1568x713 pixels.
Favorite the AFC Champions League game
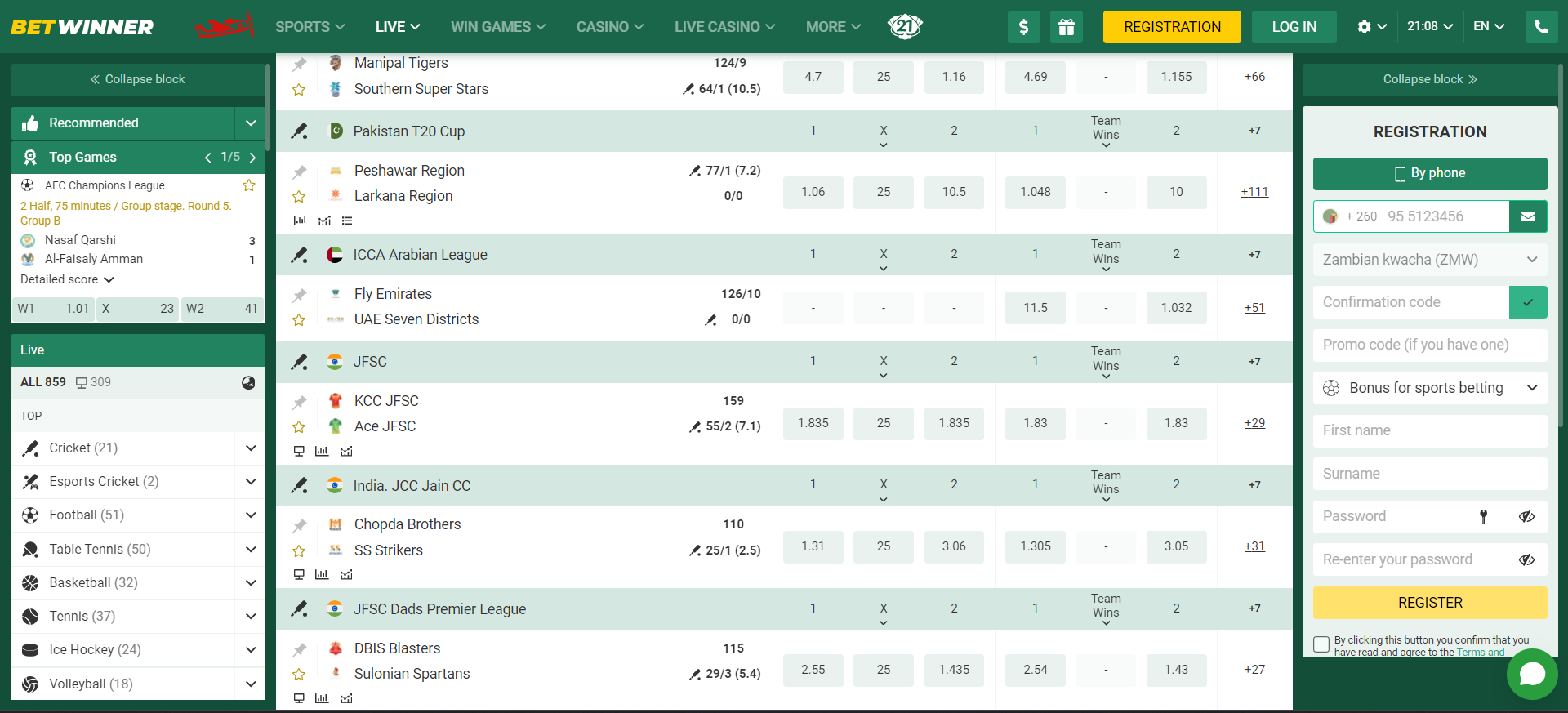[x=249, y=185]
